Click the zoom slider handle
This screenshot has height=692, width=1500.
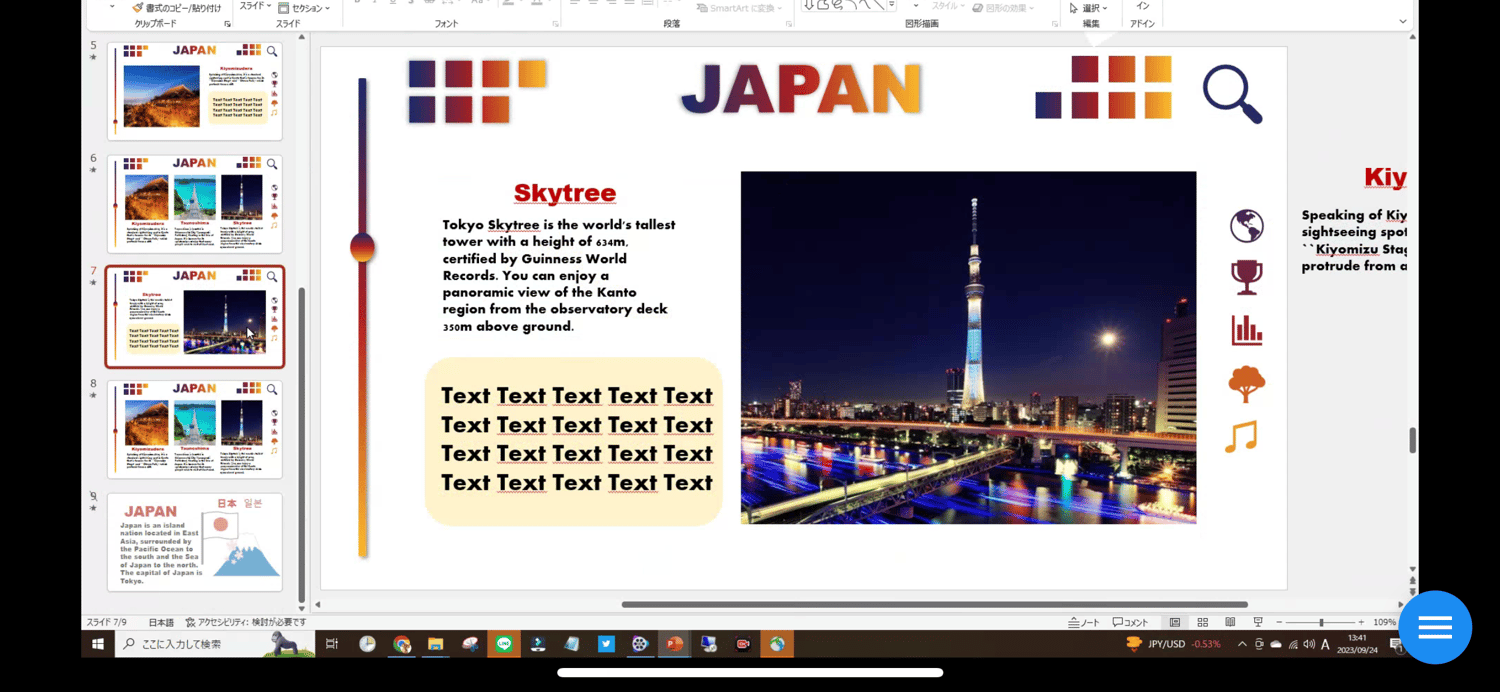pyautogui.click(x=1321, y=622)
